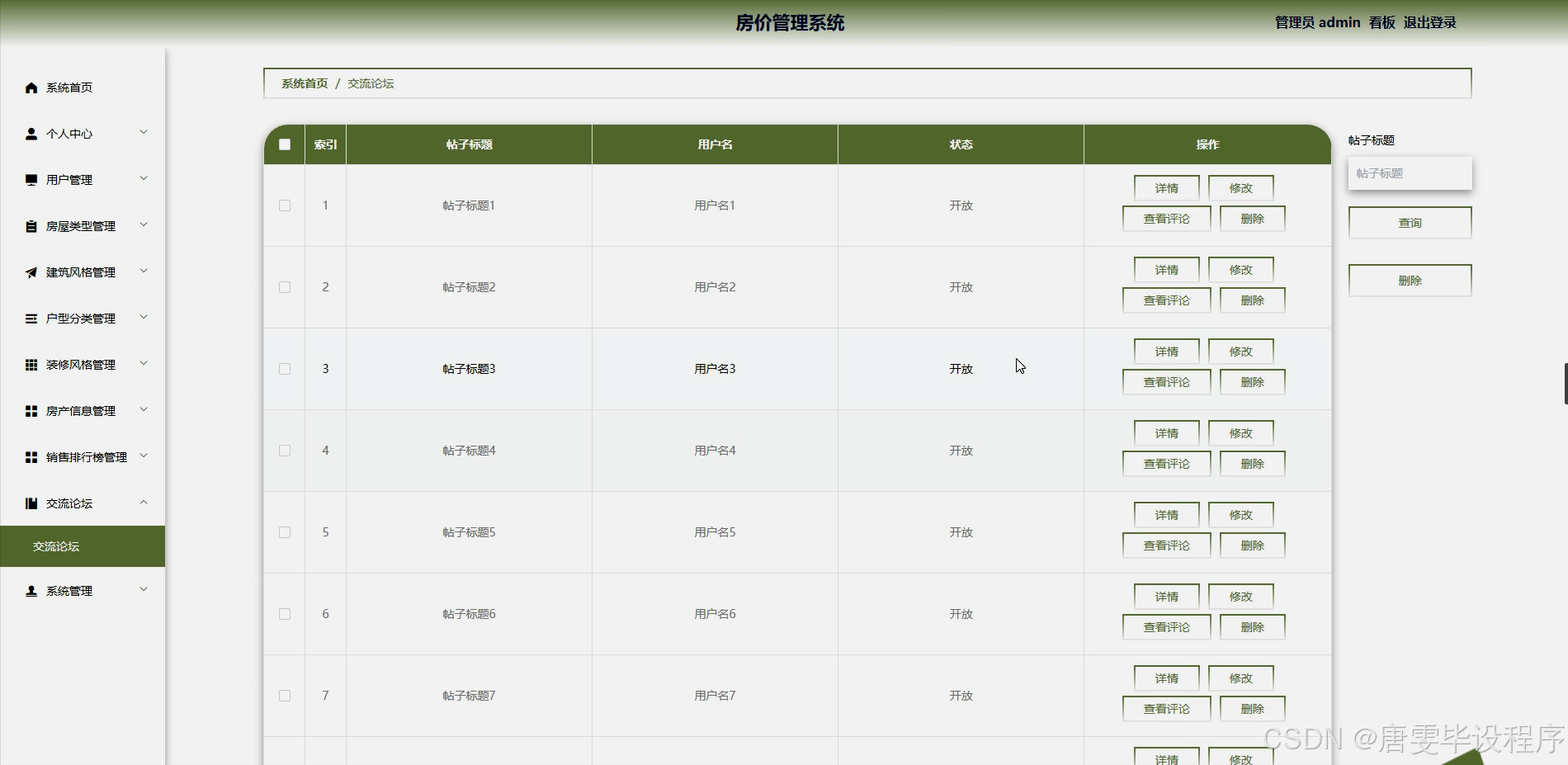The height and width of the screenshot is (765, 1568).
Task: Click 详情 for row 帖子标题3
Action: 1166,352
